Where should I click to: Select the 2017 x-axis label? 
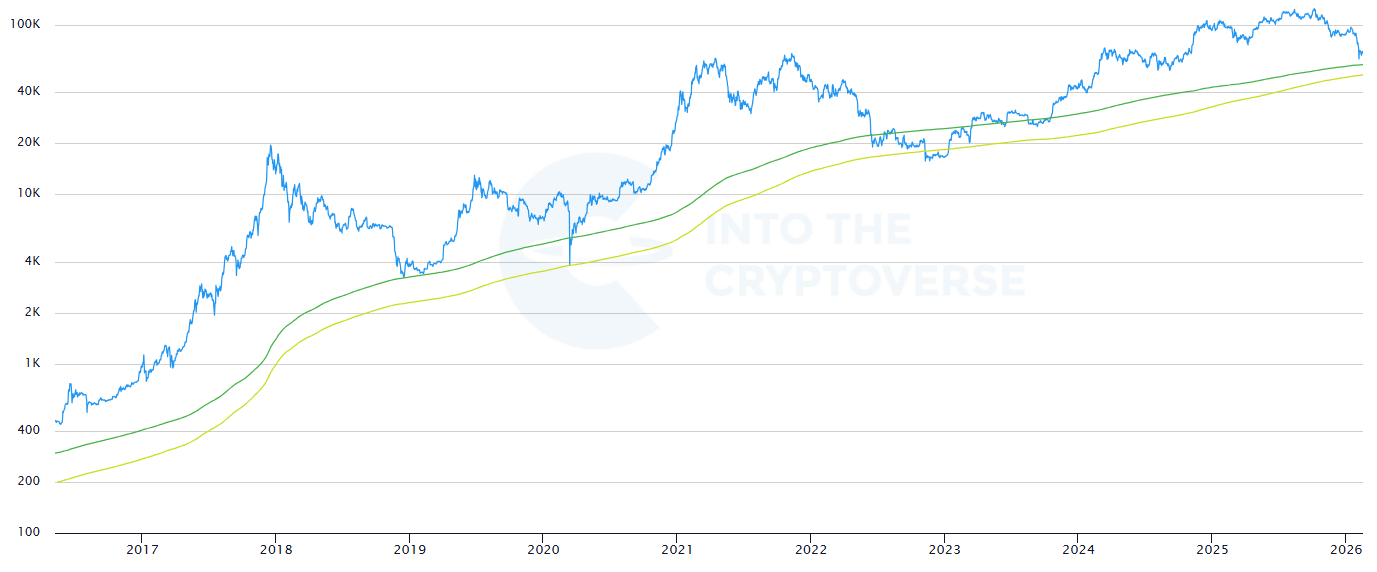click(141, 549)
